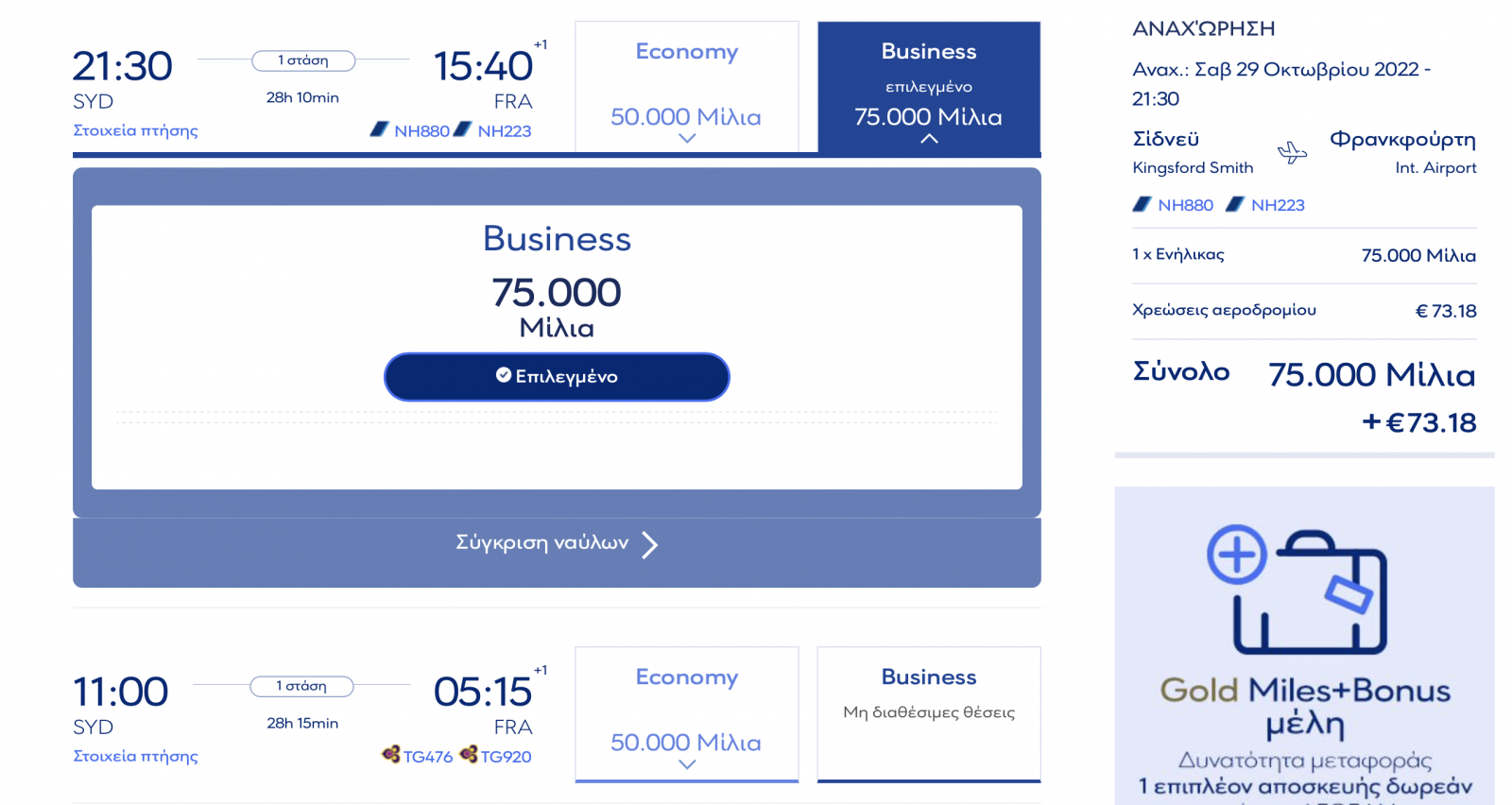Expand Economy 50.000 Μίλια for the 11:00 flight
The width and height of the screenshot is (1512, 805).
point(687,714)
